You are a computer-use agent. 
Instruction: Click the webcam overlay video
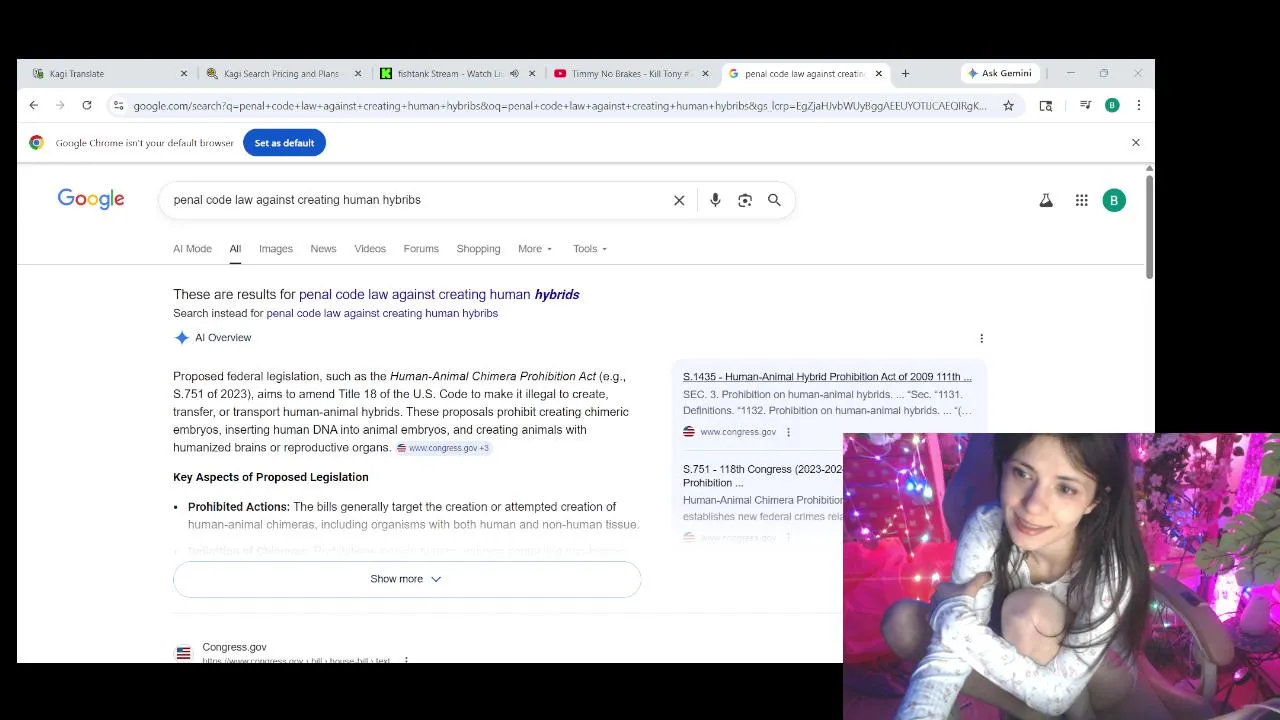coord(1061,576)
